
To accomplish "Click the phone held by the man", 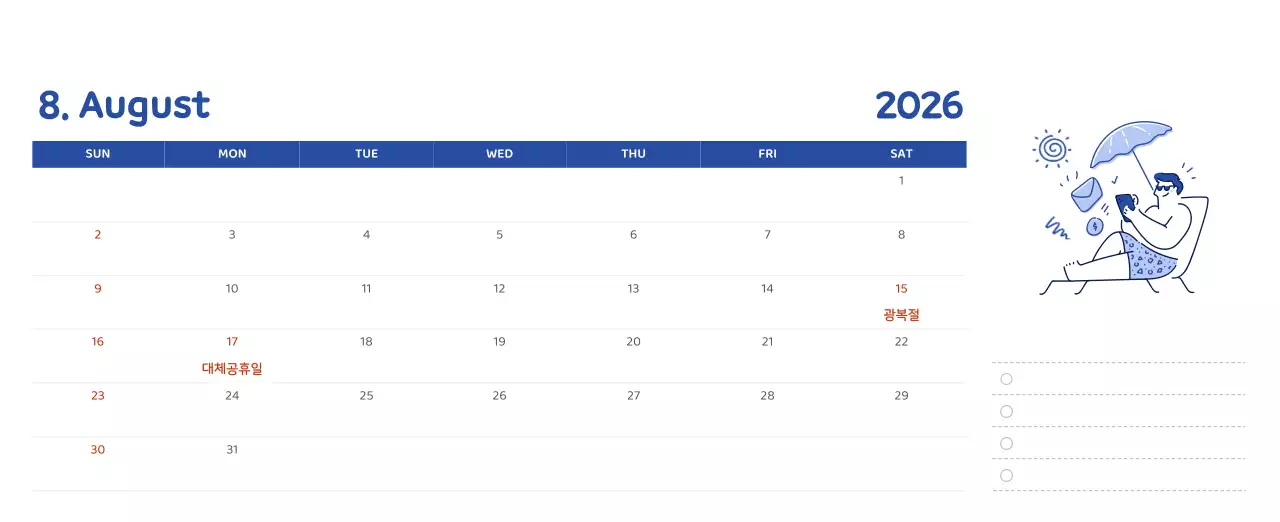I will point(1125,204).
